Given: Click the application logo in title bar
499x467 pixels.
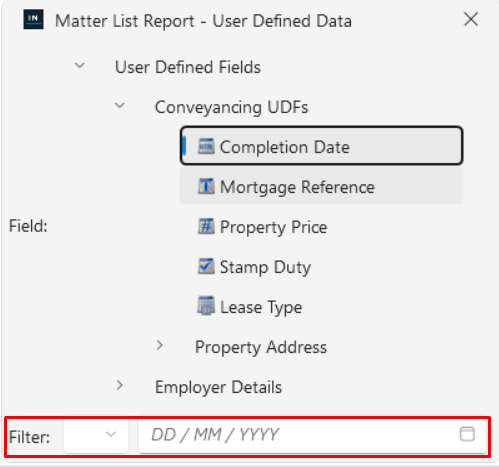Looking at the screenshot, I should tap(33, 20).
